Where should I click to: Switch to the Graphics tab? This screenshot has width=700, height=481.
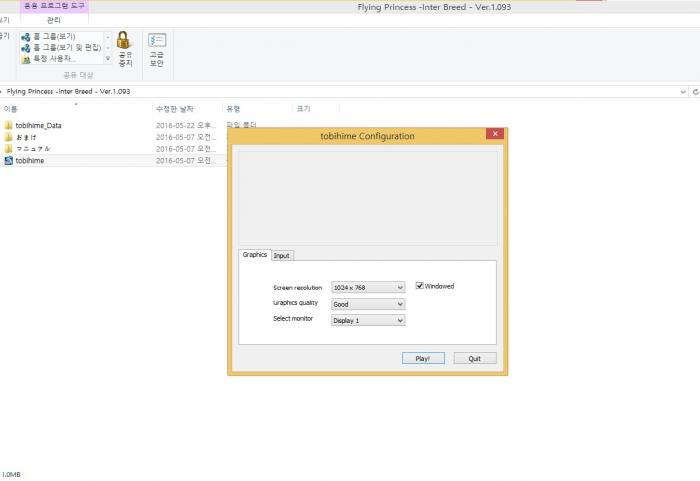pos(255,255)
